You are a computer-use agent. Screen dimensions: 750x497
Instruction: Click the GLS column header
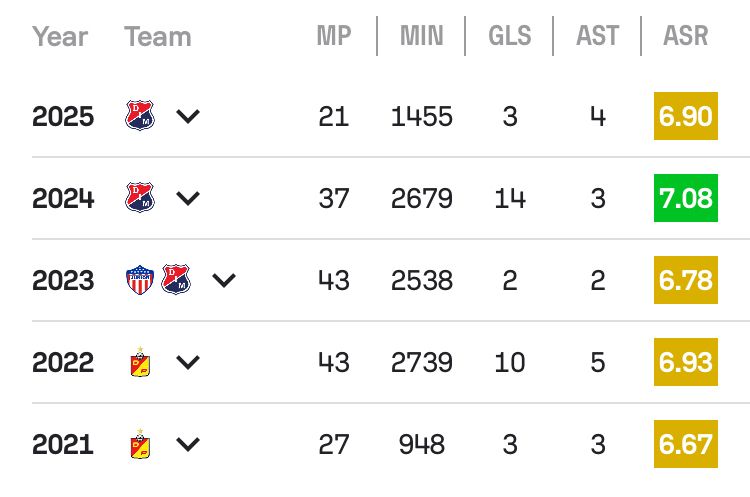[x=509, y=37]
